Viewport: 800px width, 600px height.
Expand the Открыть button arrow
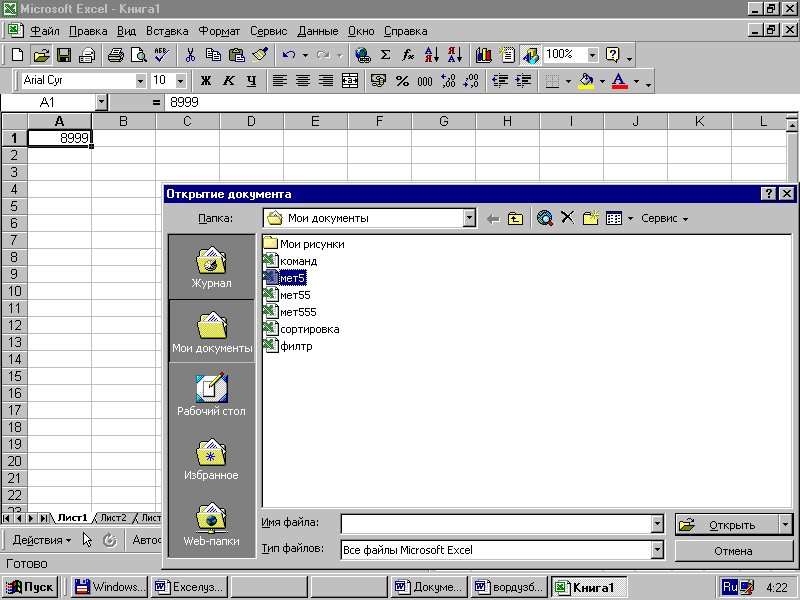(785, 524)
